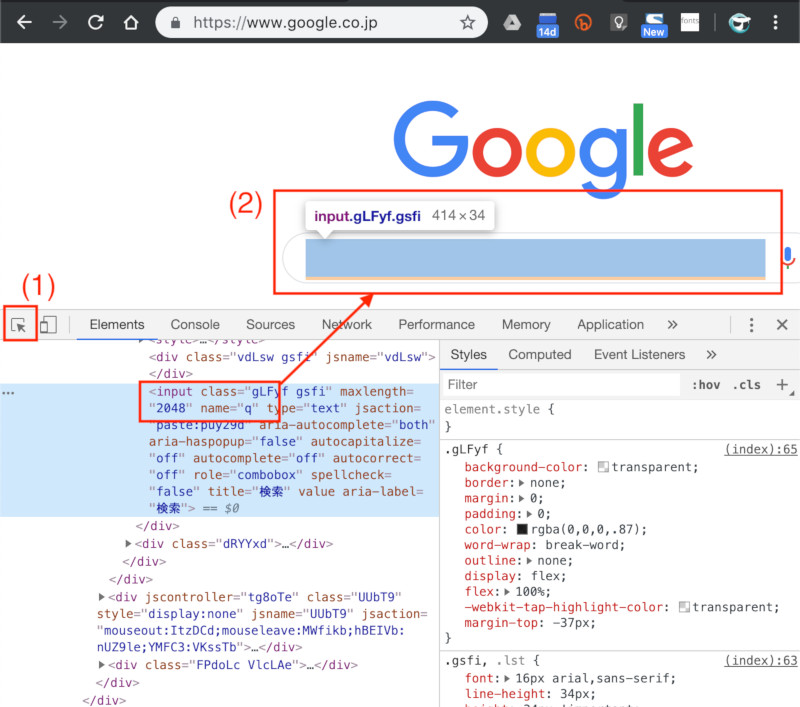Open hidden panels with the chevron arrows
The height and width of the screenshot is (707, 800).
672,324
